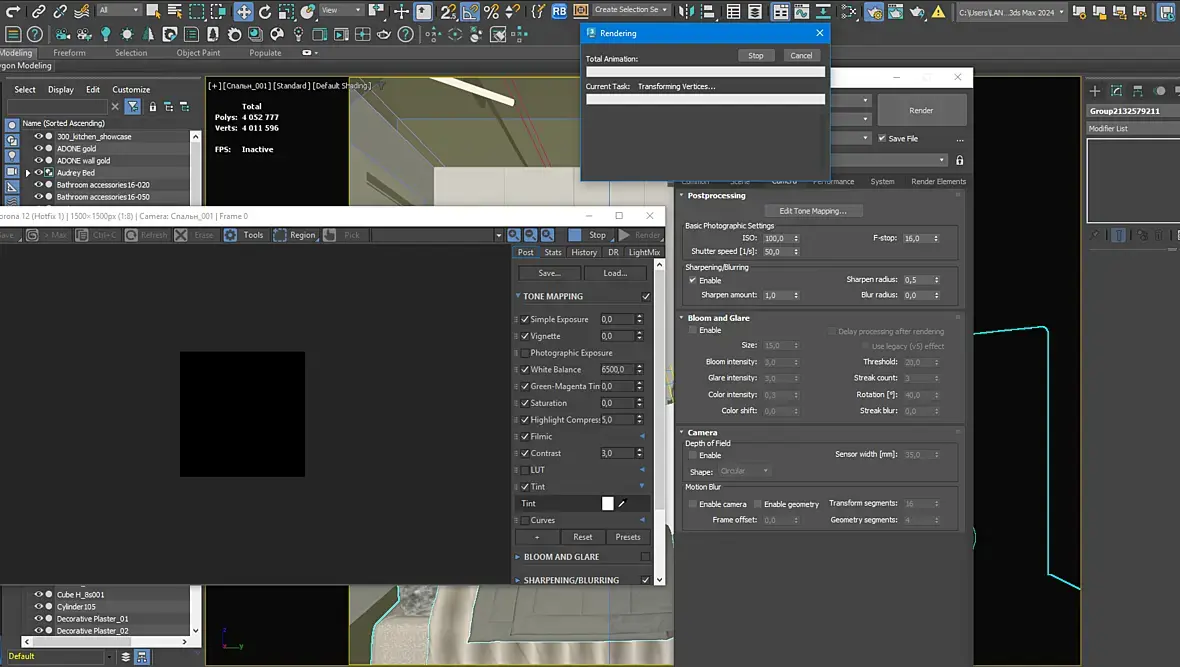Select the Move transform tool
The image size is (1180, 667).
click(243, 12)
